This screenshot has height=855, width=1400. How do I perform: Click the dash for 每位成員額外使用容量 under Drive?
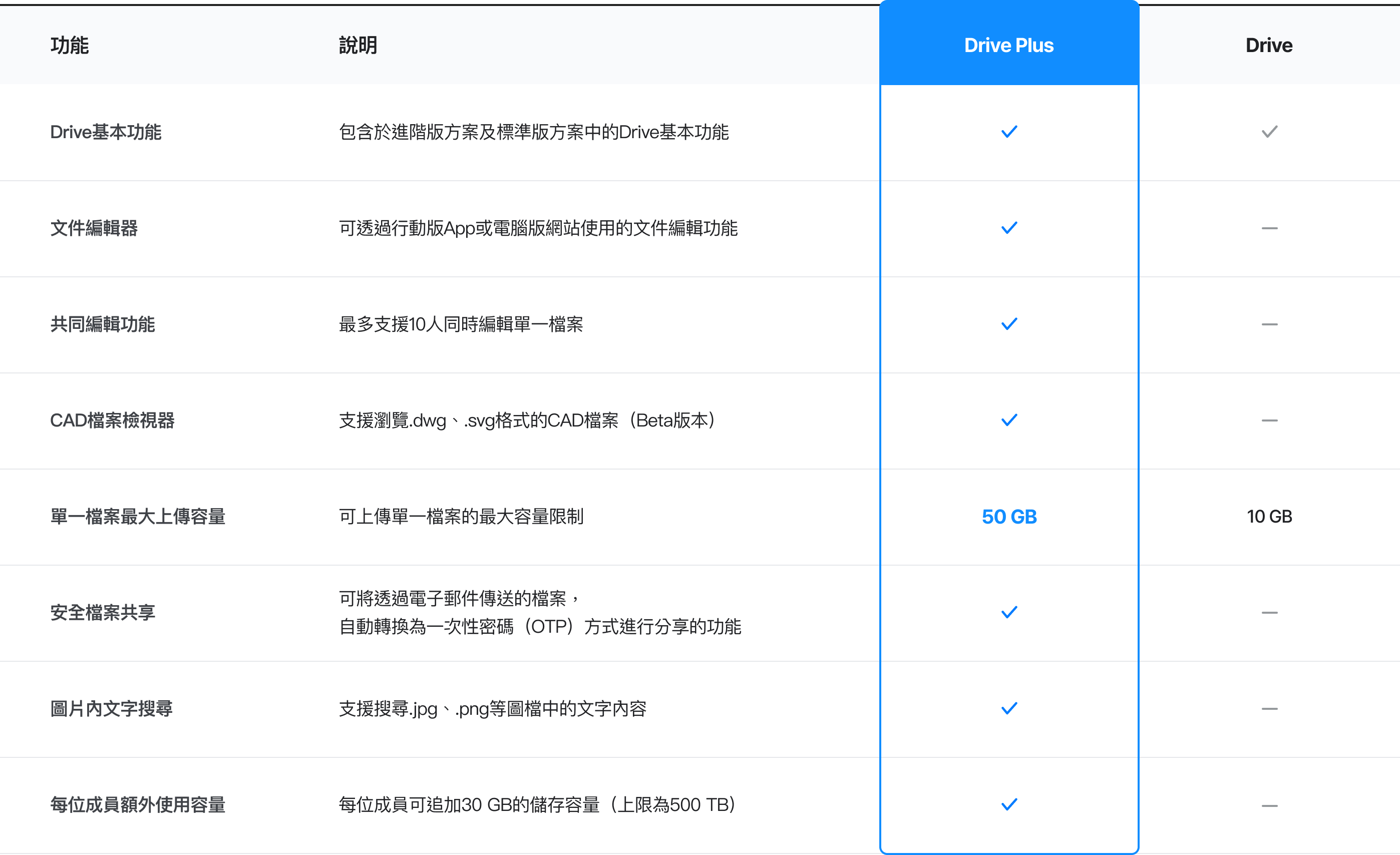(x=1269, y=805)
